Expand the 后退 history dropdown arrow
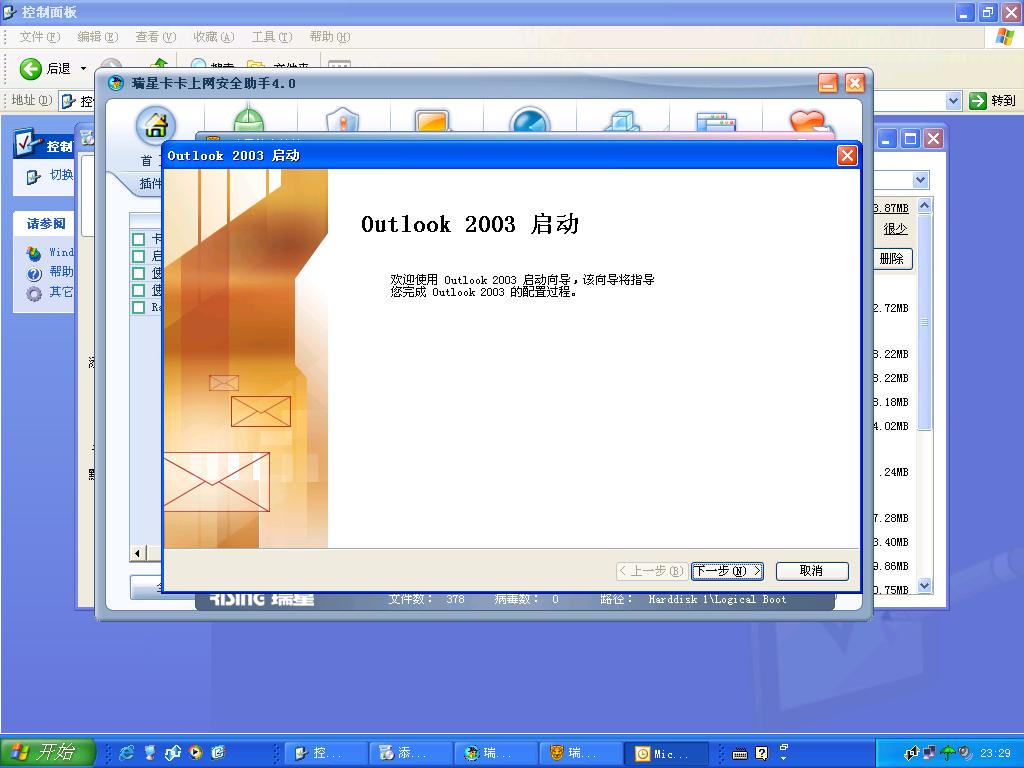The image size is (1024, 768). 83,69
